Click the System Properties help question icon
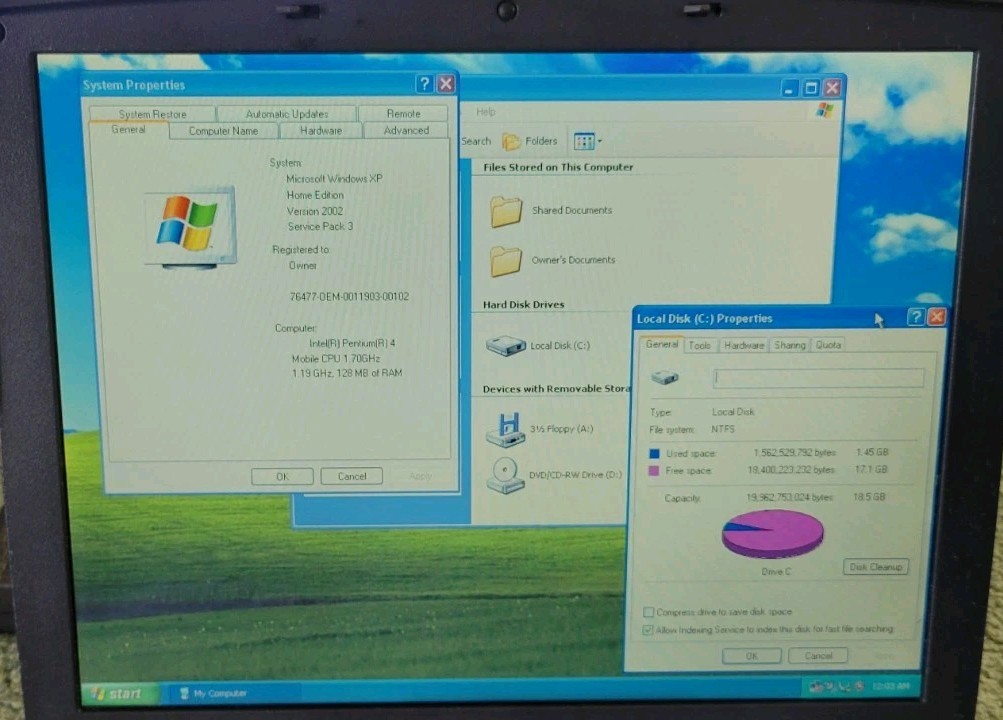Image resolution: width=1003 pixels, height=720 pixels. pos(424,84)
